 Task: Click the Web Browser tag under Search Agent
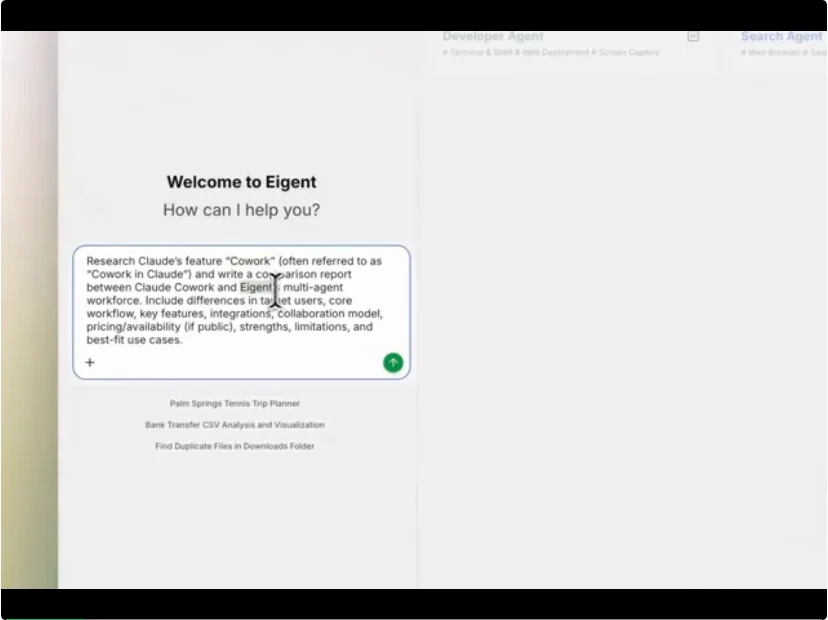[x=769, y=52]
